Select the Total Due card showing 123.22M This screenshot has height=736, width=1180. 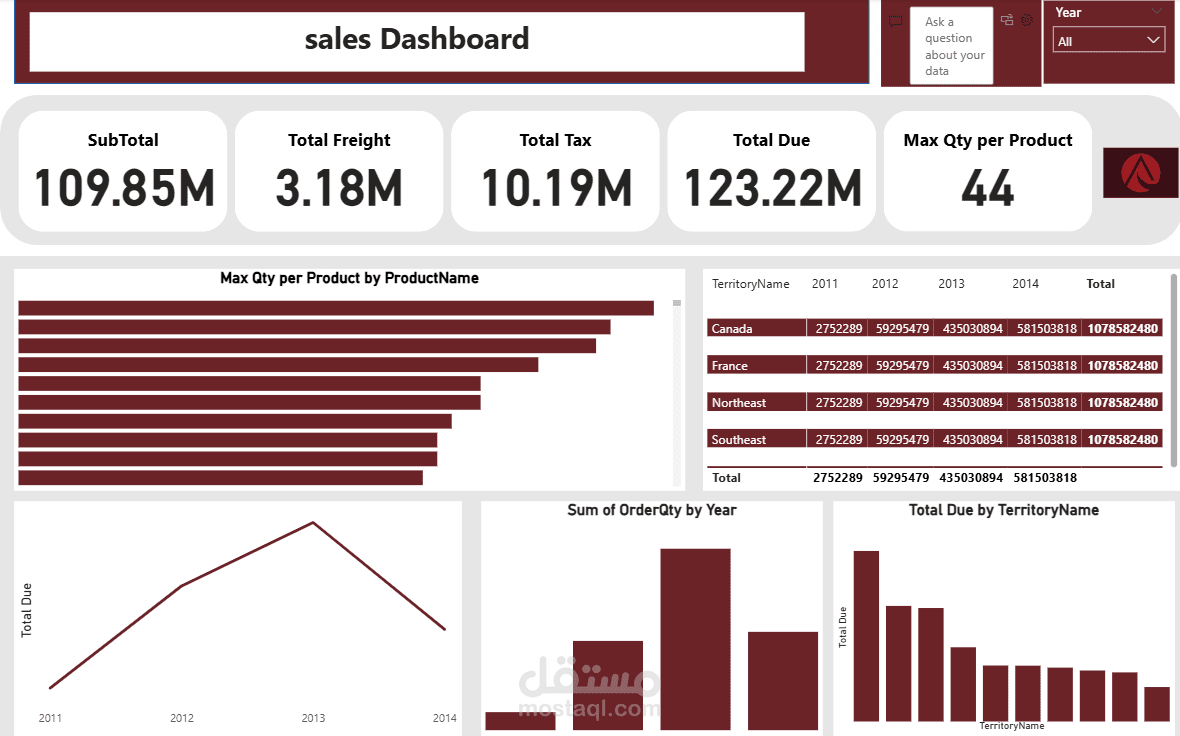[x=771, y=170]
